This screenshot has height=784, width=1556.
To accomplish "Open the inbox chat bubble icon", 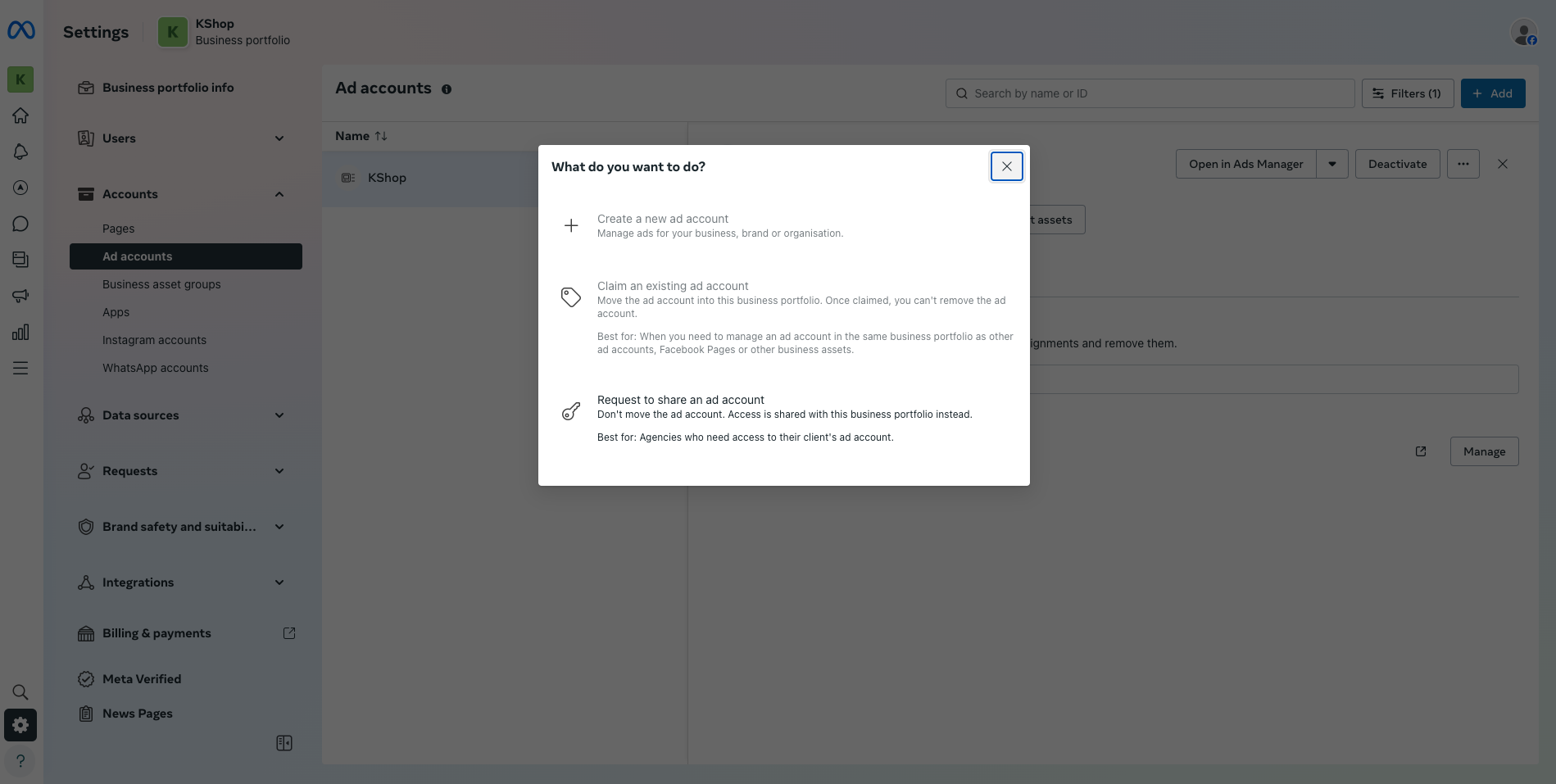I will (20, 224).
